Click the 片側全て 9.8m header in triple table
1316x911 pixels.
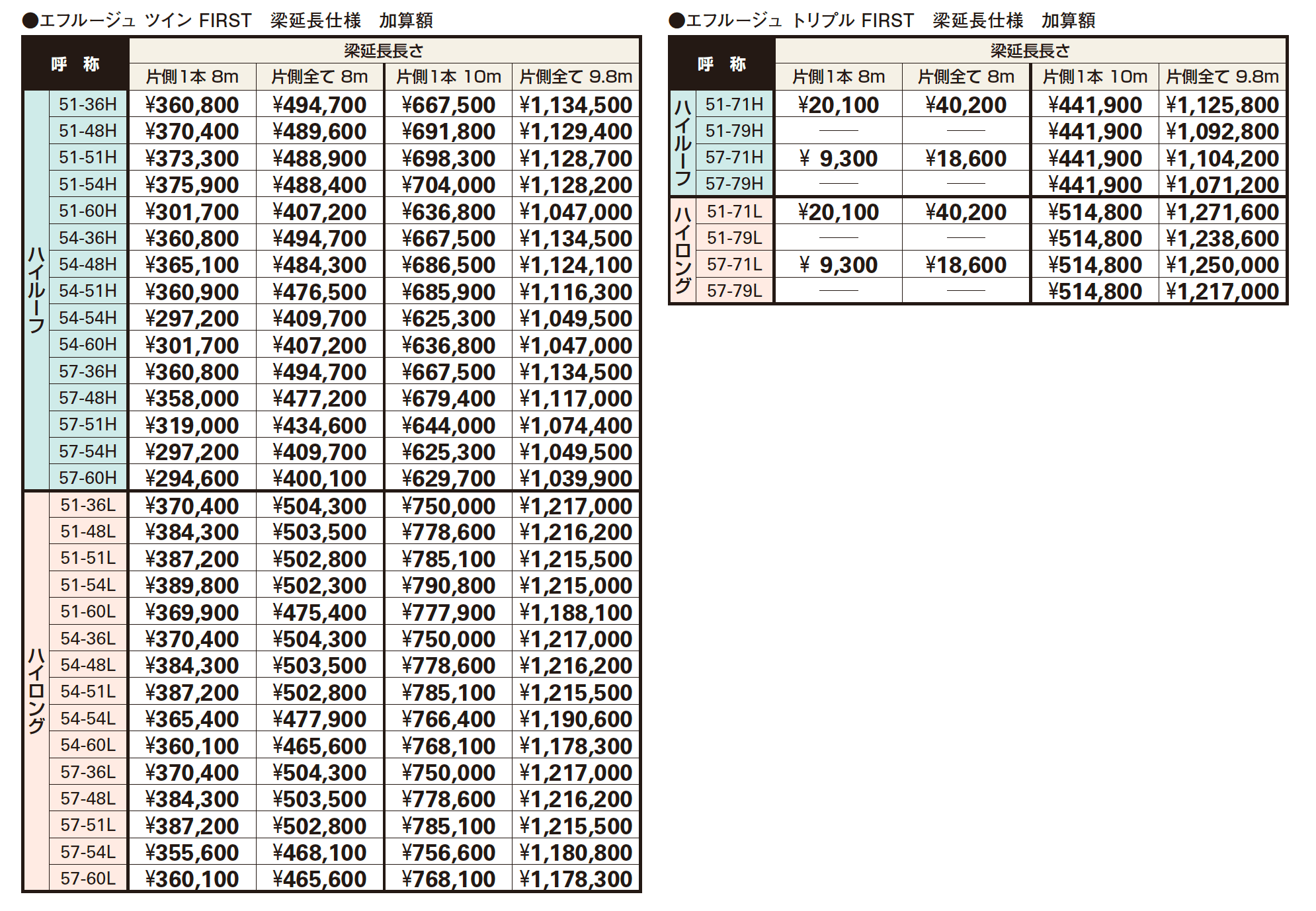(x=1222, y=77)
